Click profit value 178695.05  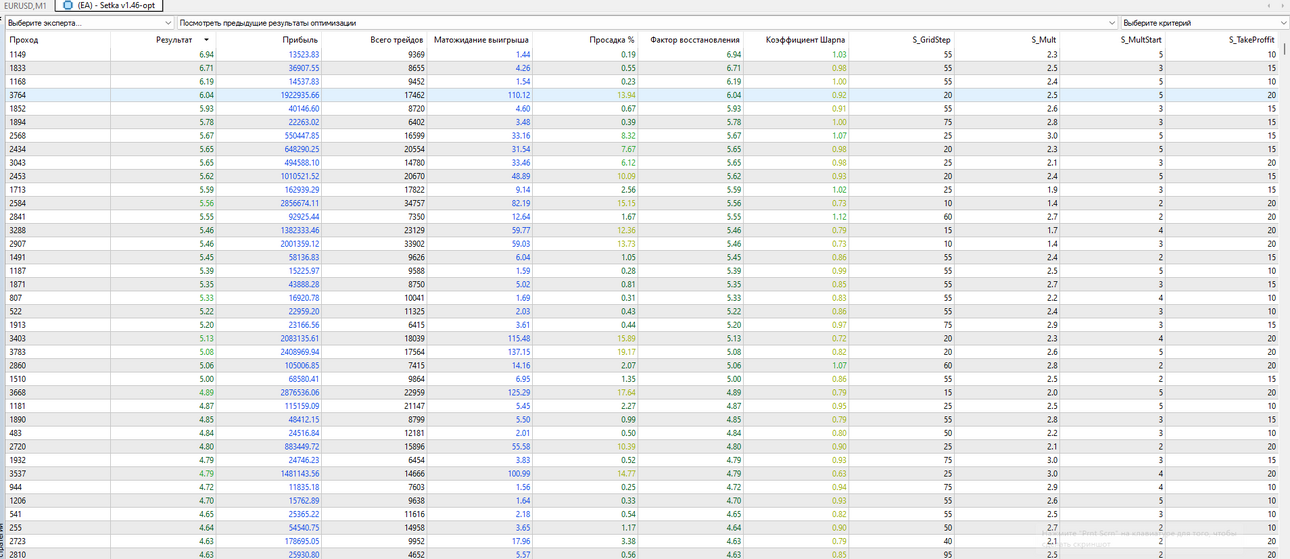click(x=300, y=540)
